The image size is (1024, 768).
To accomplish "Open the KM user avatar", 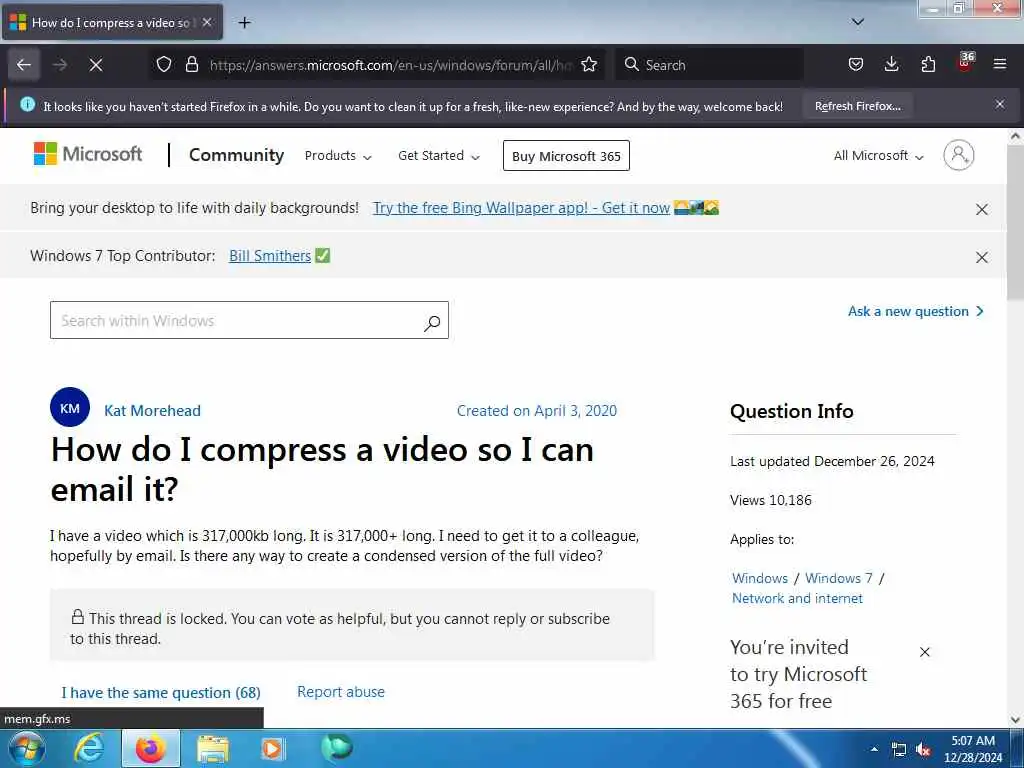I will point(70,408).
